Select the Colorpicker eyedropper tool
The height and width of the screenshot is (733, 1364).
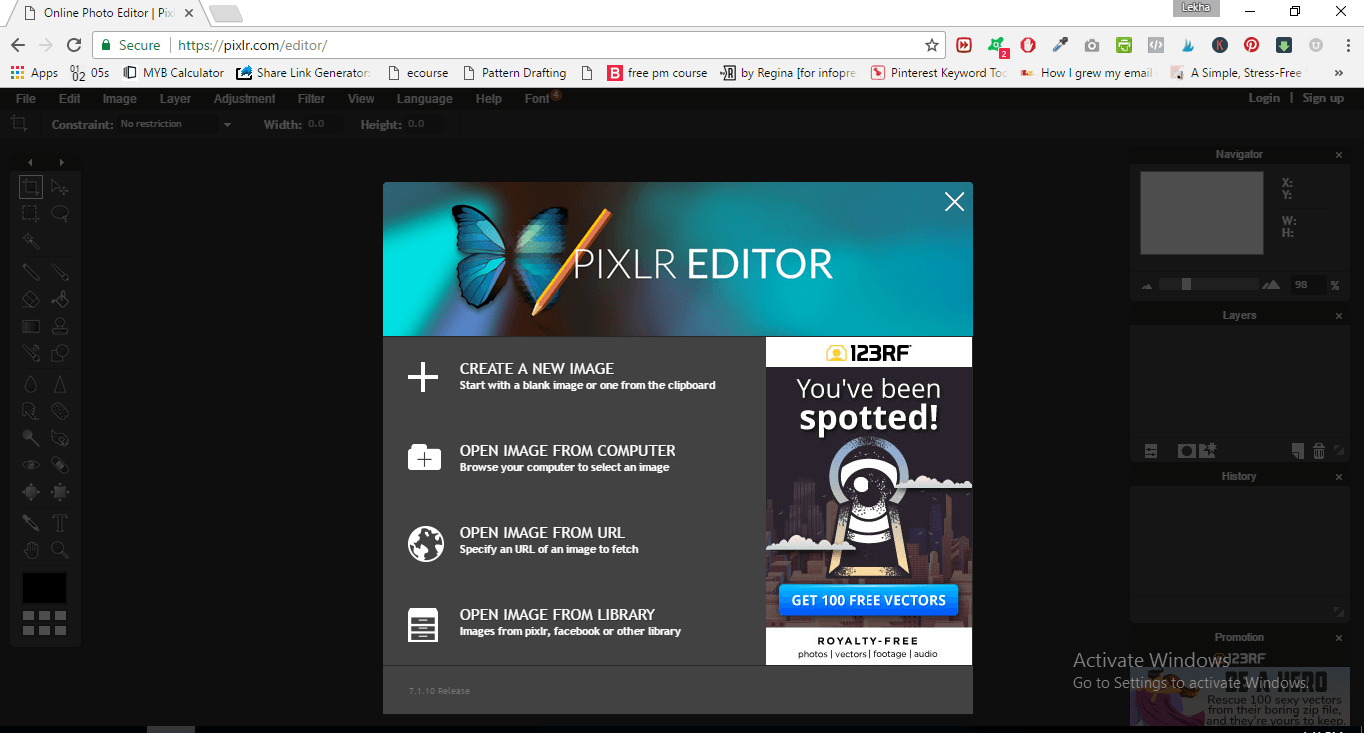31,522
